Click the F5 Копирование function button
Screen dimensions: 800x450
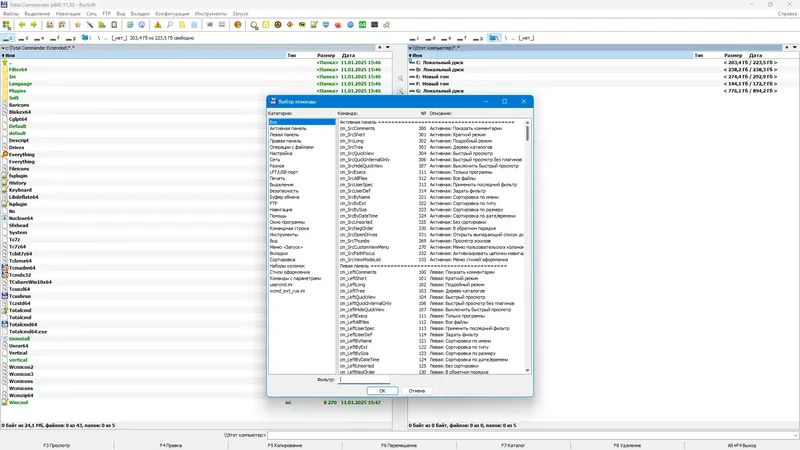click(285, 445)
